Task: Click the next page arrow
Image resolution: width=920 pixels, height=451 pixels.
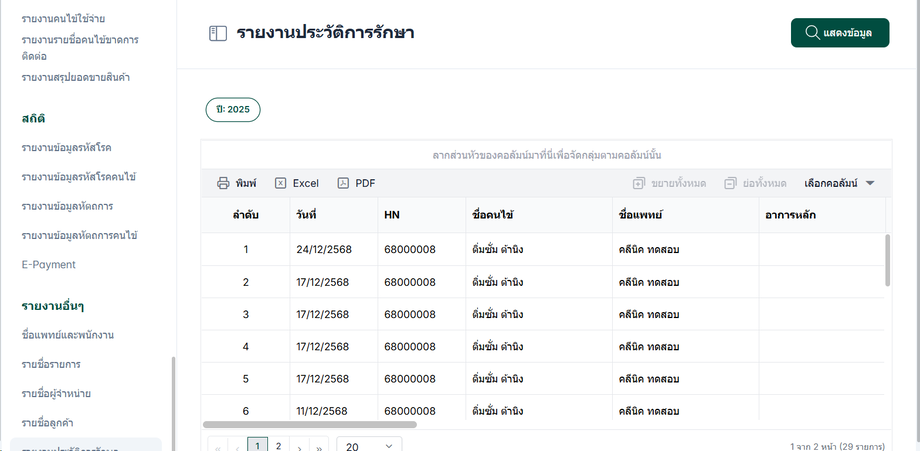Action: pyautogui.click(x=299, y=446)
